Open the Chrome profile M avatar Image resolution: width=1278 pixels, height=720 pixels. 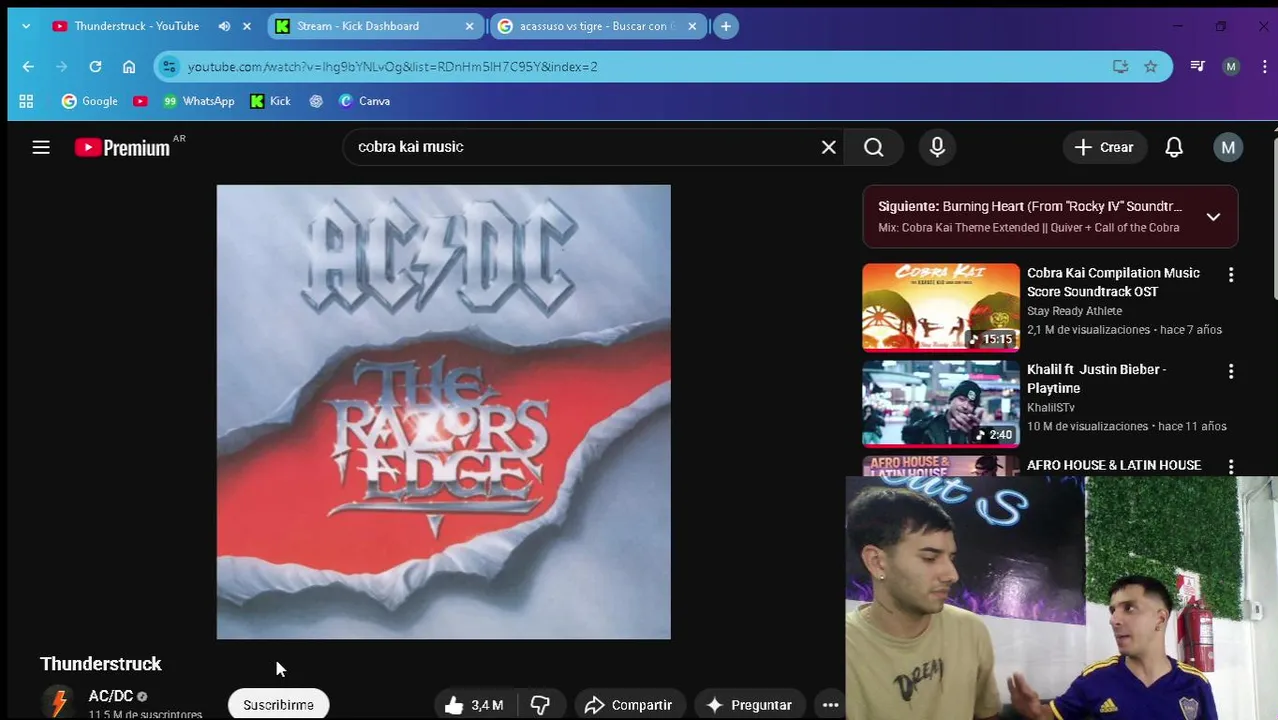1231,66
